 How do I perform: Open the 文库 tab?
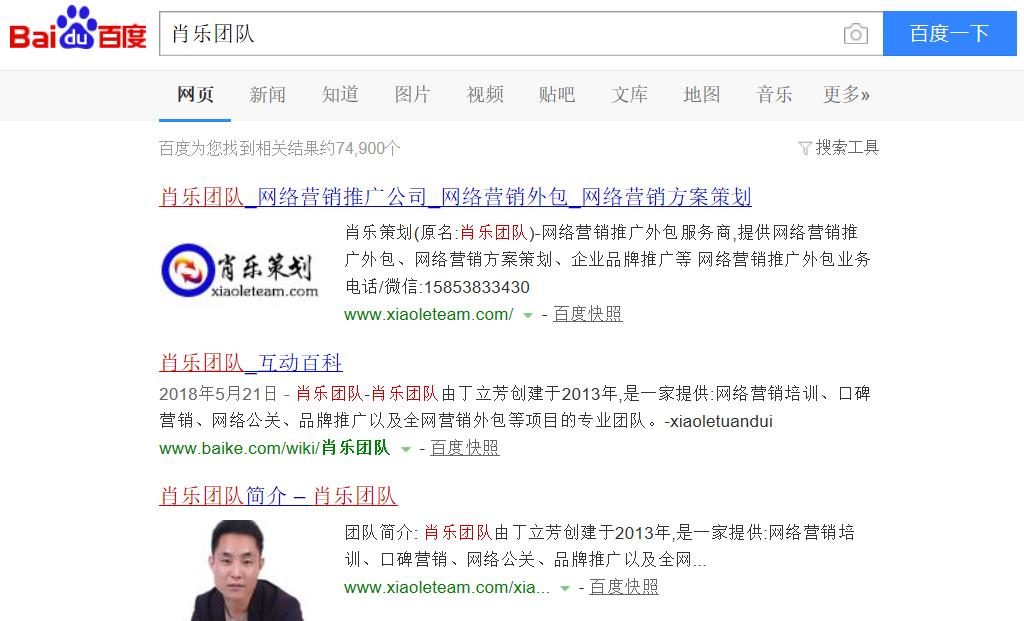[x=629, y=95]
